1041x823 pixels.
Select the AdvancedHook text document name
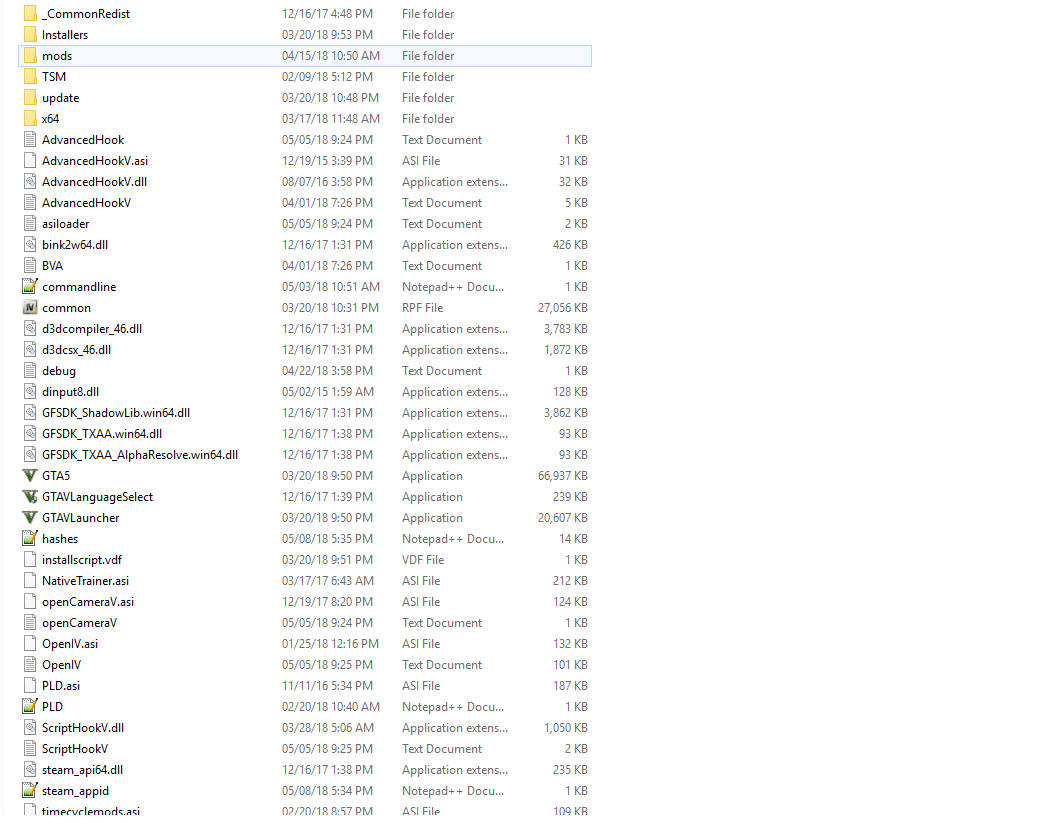(x=83, y=140)
